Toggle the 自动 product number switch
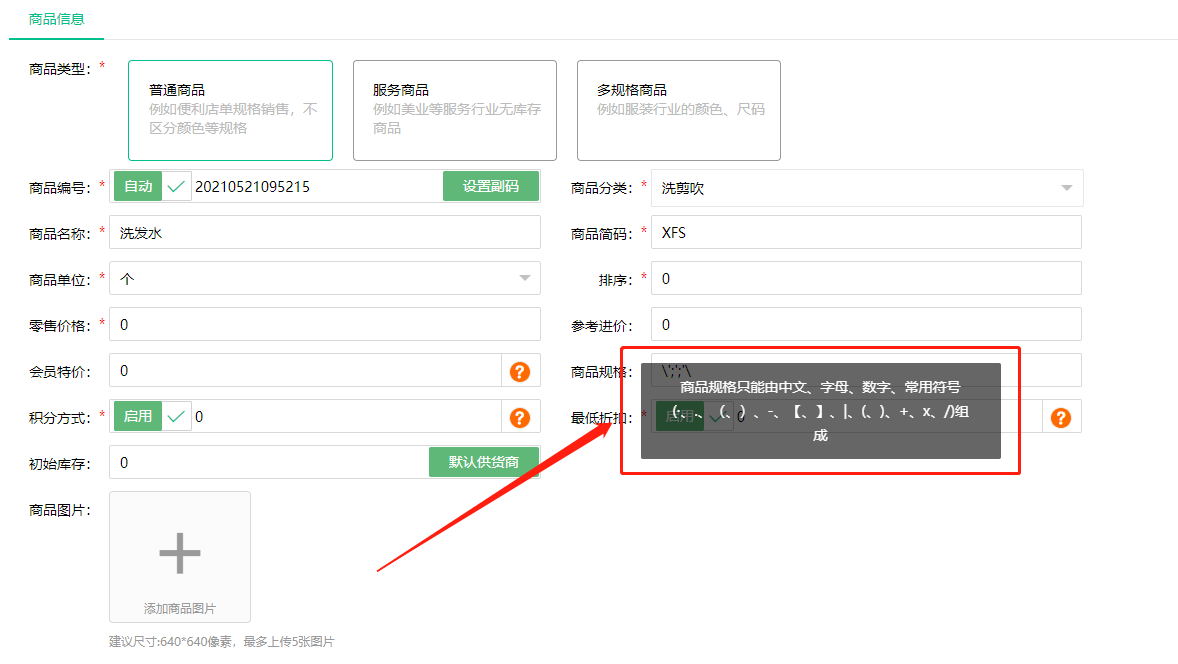 152,186
